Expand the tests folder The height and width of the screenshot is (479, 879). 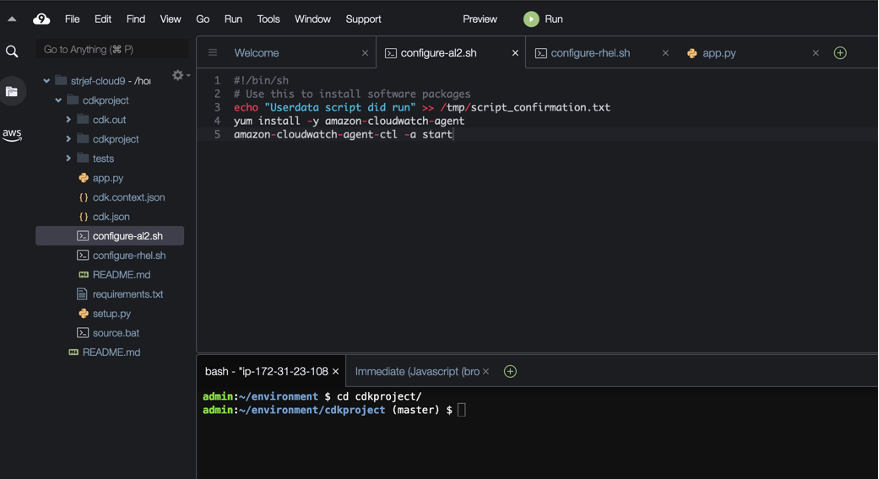coord(68,158)
